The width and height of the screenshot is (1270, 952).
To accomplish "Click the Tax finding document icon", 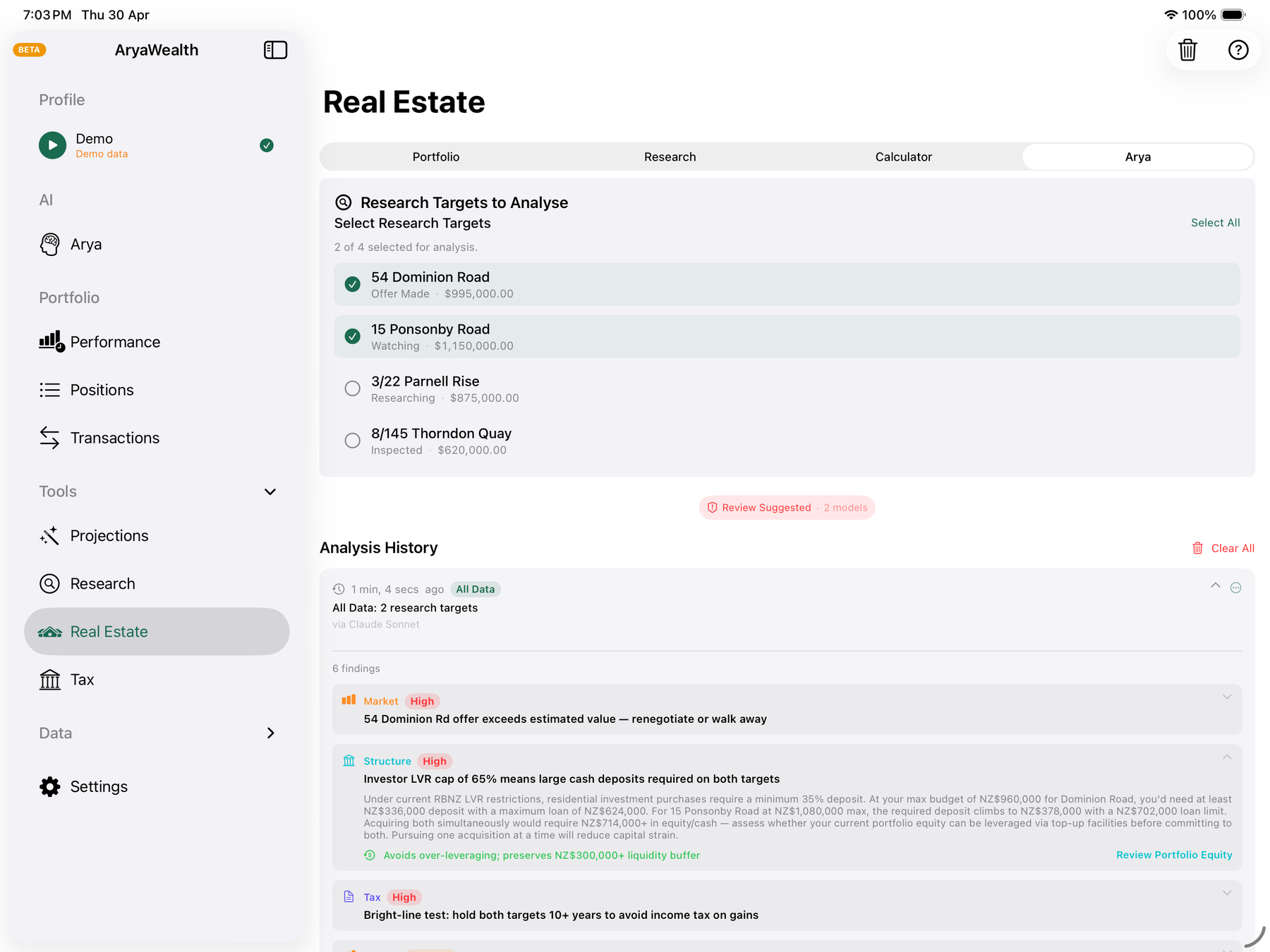I will 349,896.
